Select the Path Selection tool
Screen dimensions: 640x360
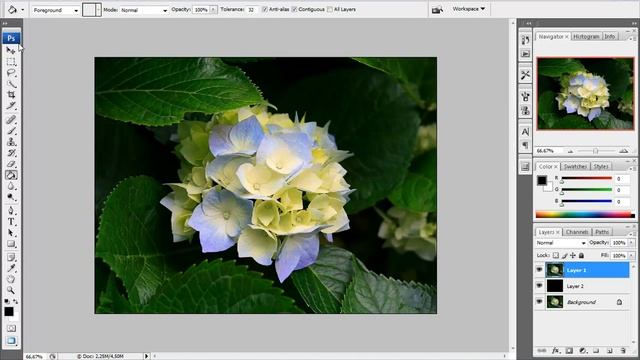(11, 233)
